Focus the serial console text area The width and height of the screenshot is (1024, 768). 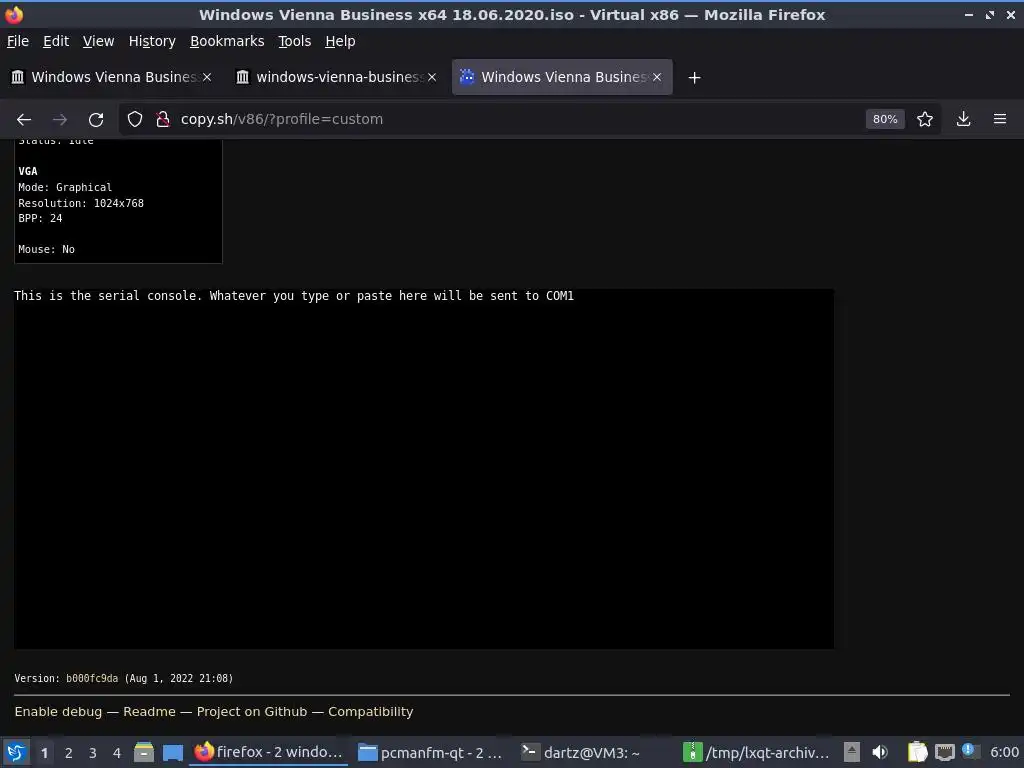[x=424, y=469]
